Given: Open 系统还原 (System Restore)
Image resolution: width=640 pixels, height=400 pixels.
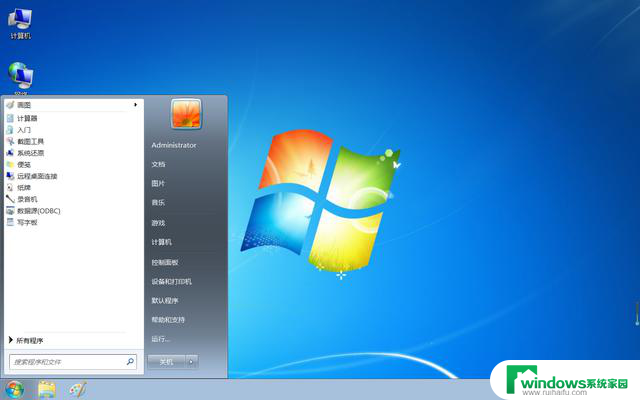Looking at the screenshot, I should coord(71,153).
